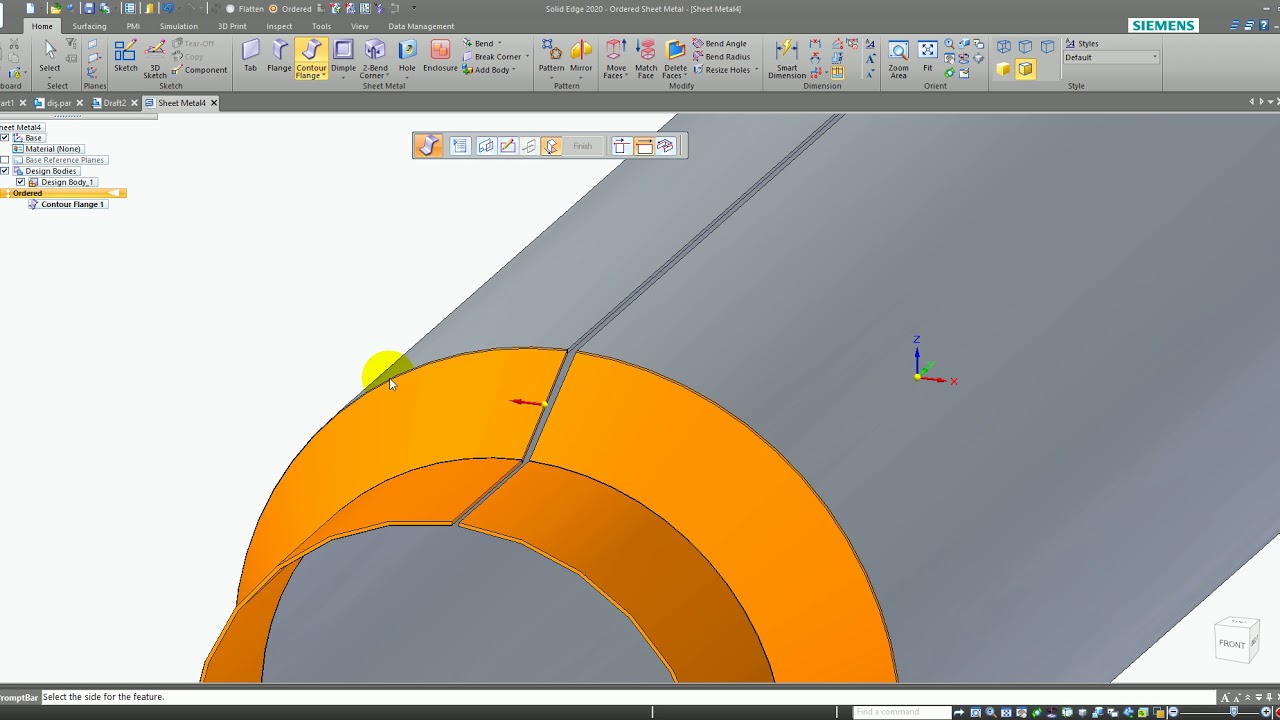1280x720 pixels.
Task: Click the Bend Angle button
Action: click(720, 44)
